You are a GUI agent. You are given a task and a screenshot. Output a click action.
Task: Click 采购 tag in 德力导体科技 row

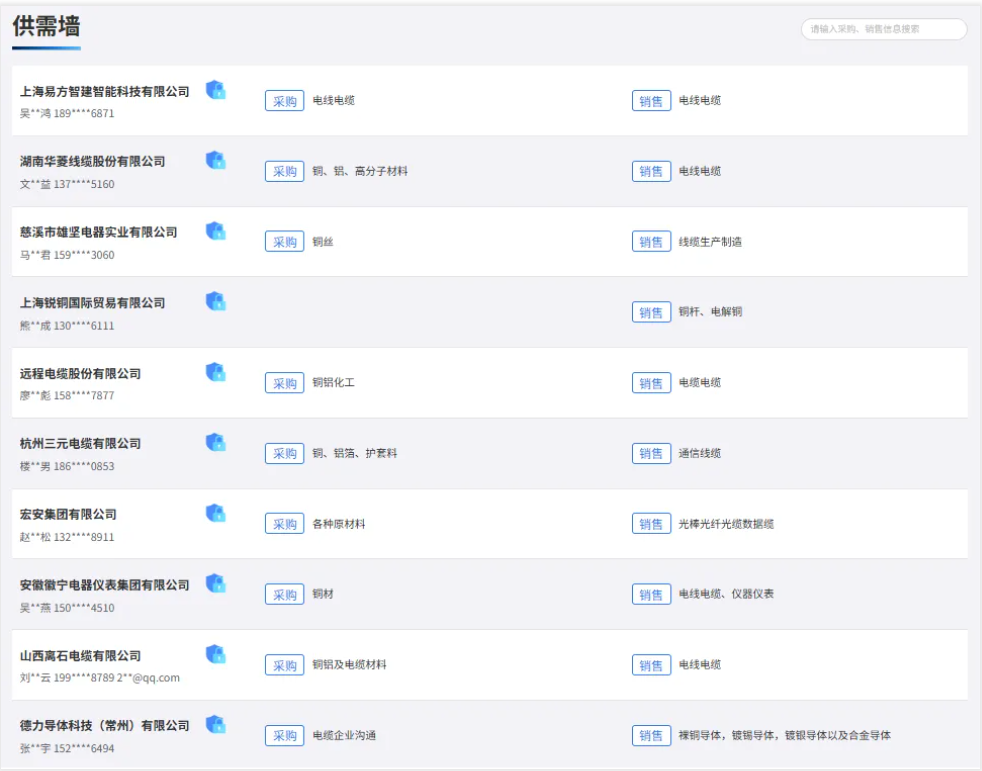click(x=284, y=736)
